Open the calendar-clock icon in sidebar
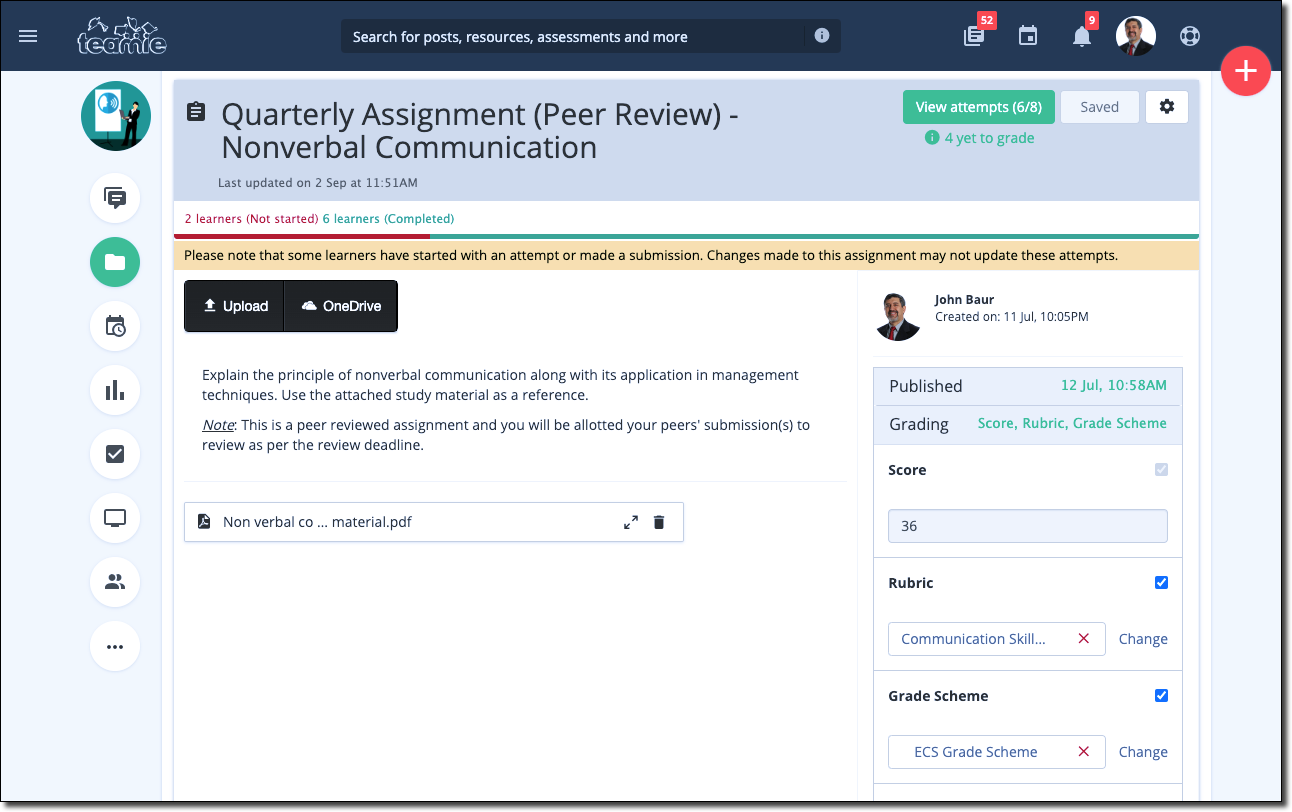Image resolution: width=1292 pixels, height=812 pixels. (x=115, y=326)
